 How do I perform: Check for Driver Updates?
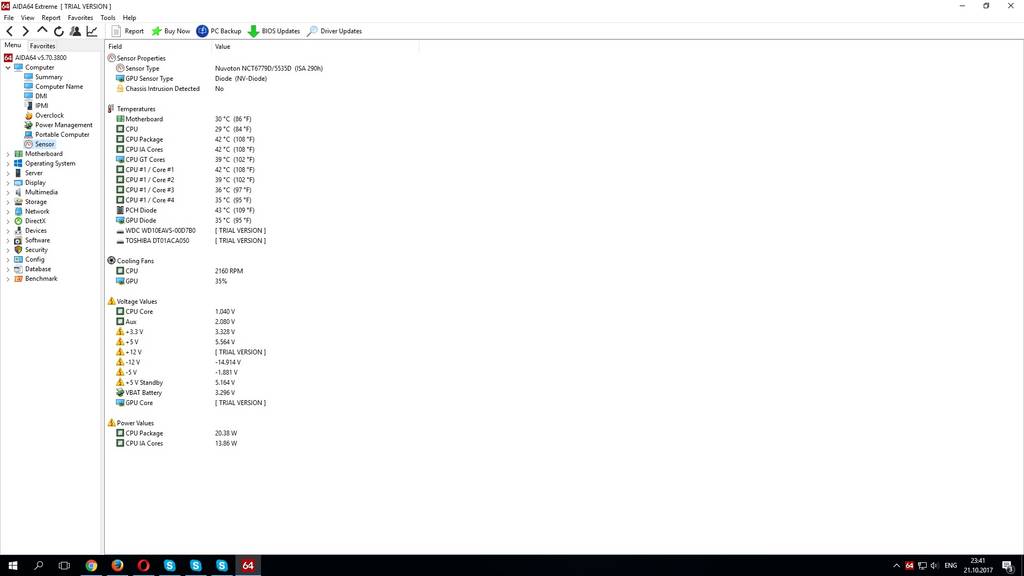coord(334,31)
